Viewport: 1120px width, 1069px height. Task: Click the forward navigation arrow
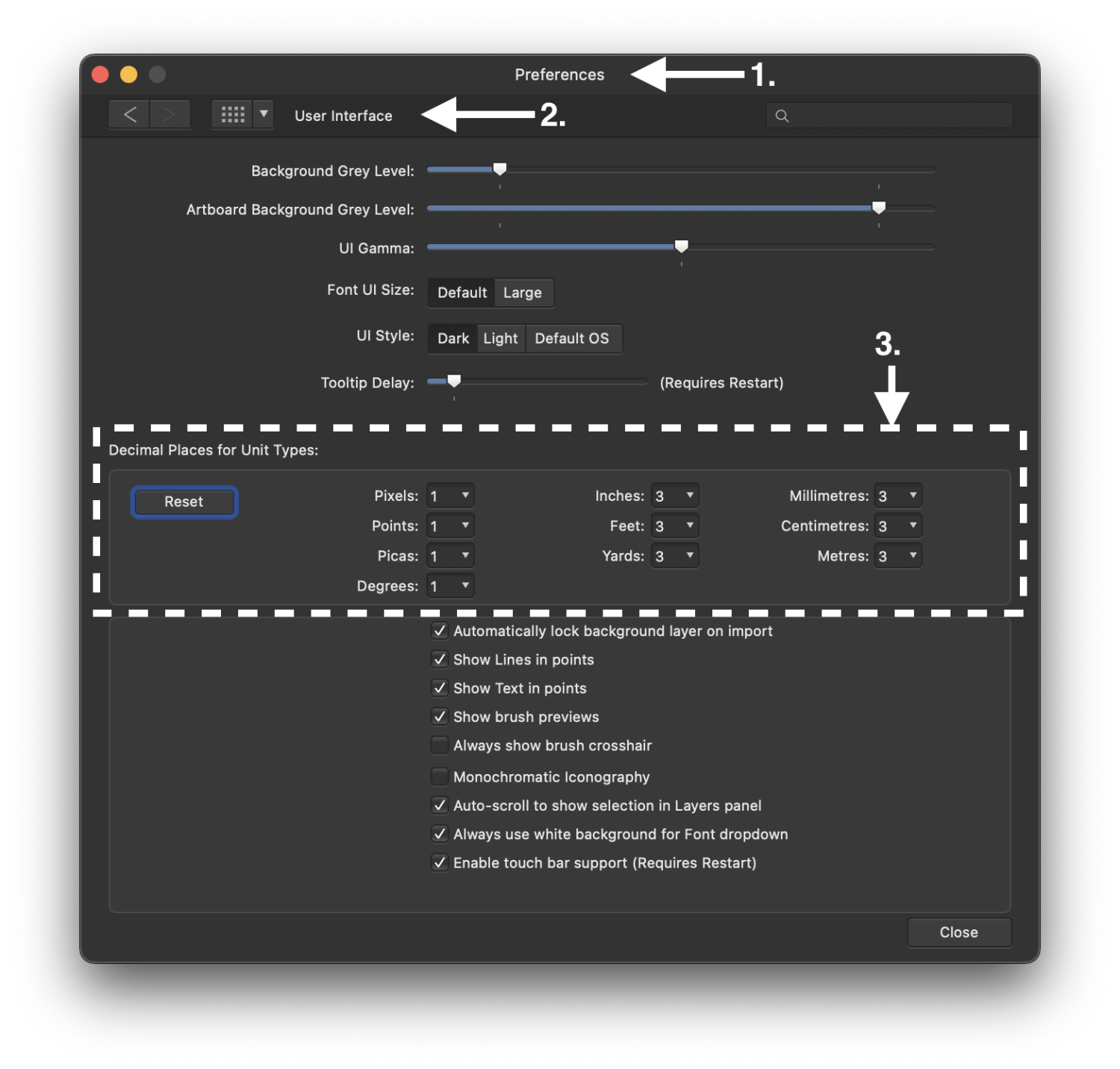170,114
